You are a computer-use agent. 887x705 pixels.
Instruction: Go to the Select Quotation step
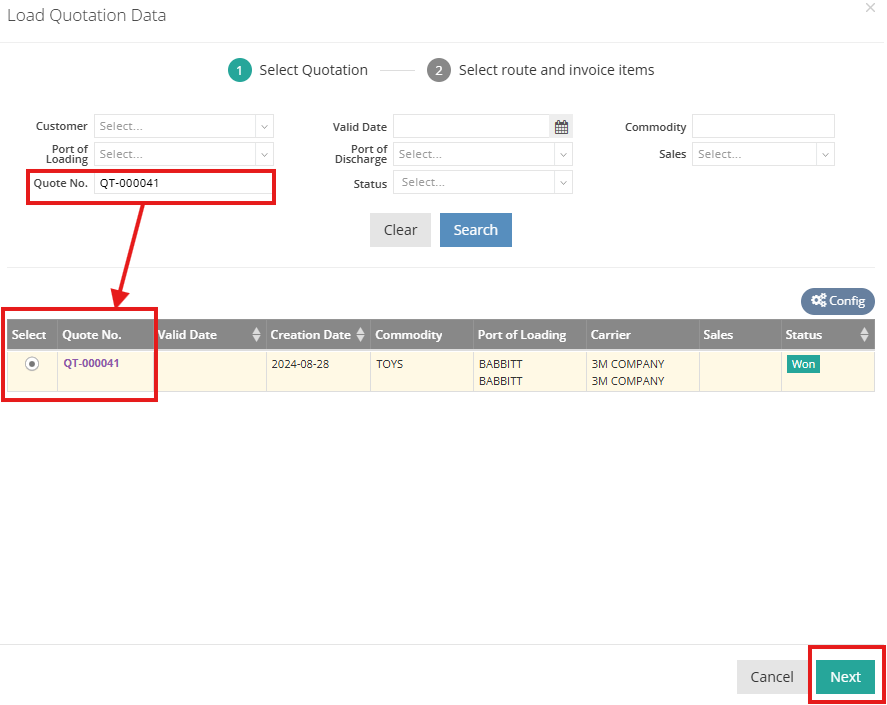point(311,70)
